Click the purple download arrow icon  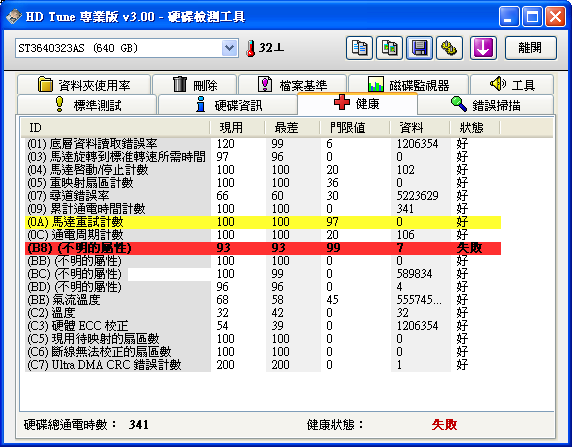483,48
